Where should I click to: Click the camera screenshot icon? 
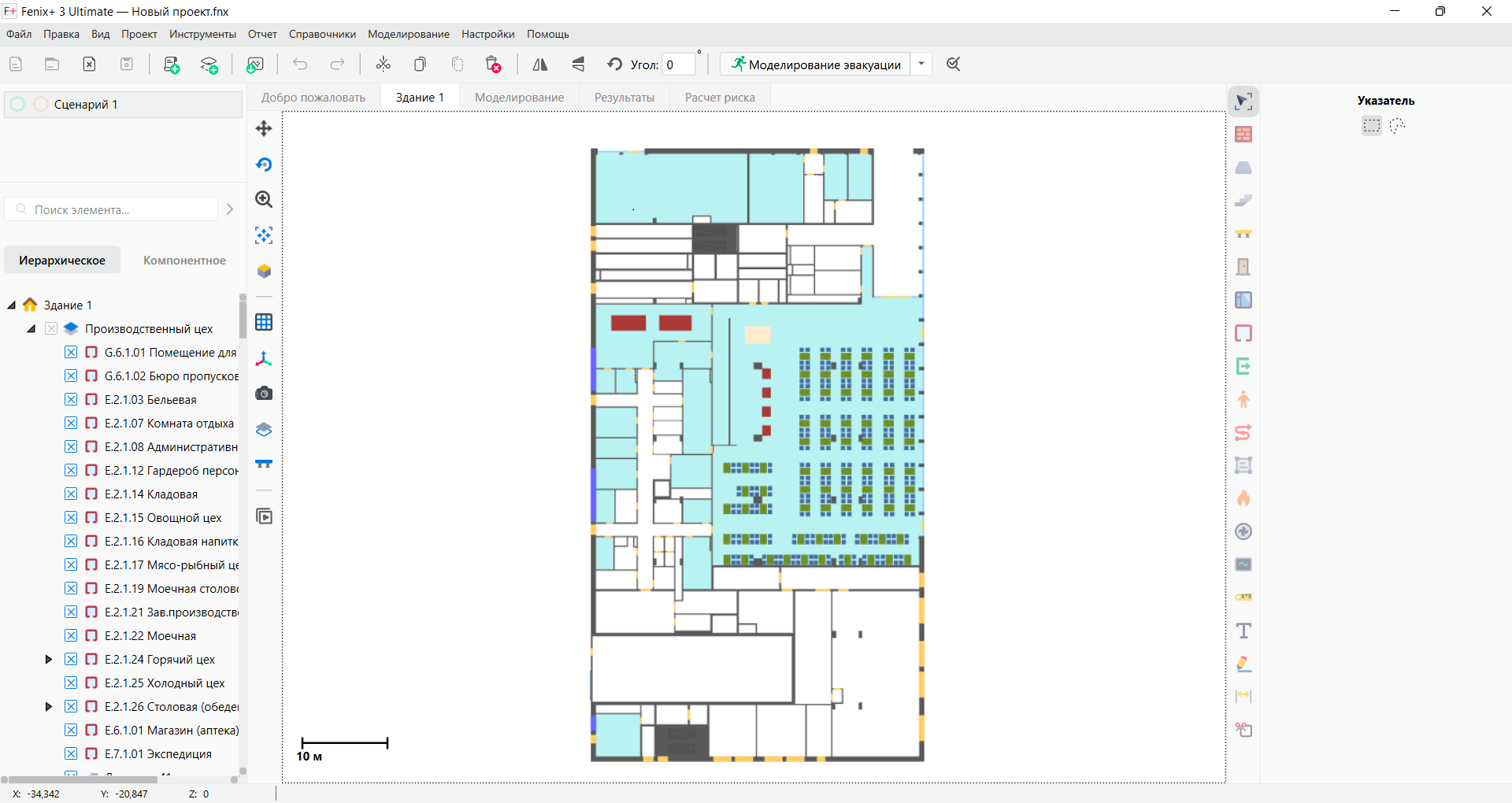click(x=264, y=394)
